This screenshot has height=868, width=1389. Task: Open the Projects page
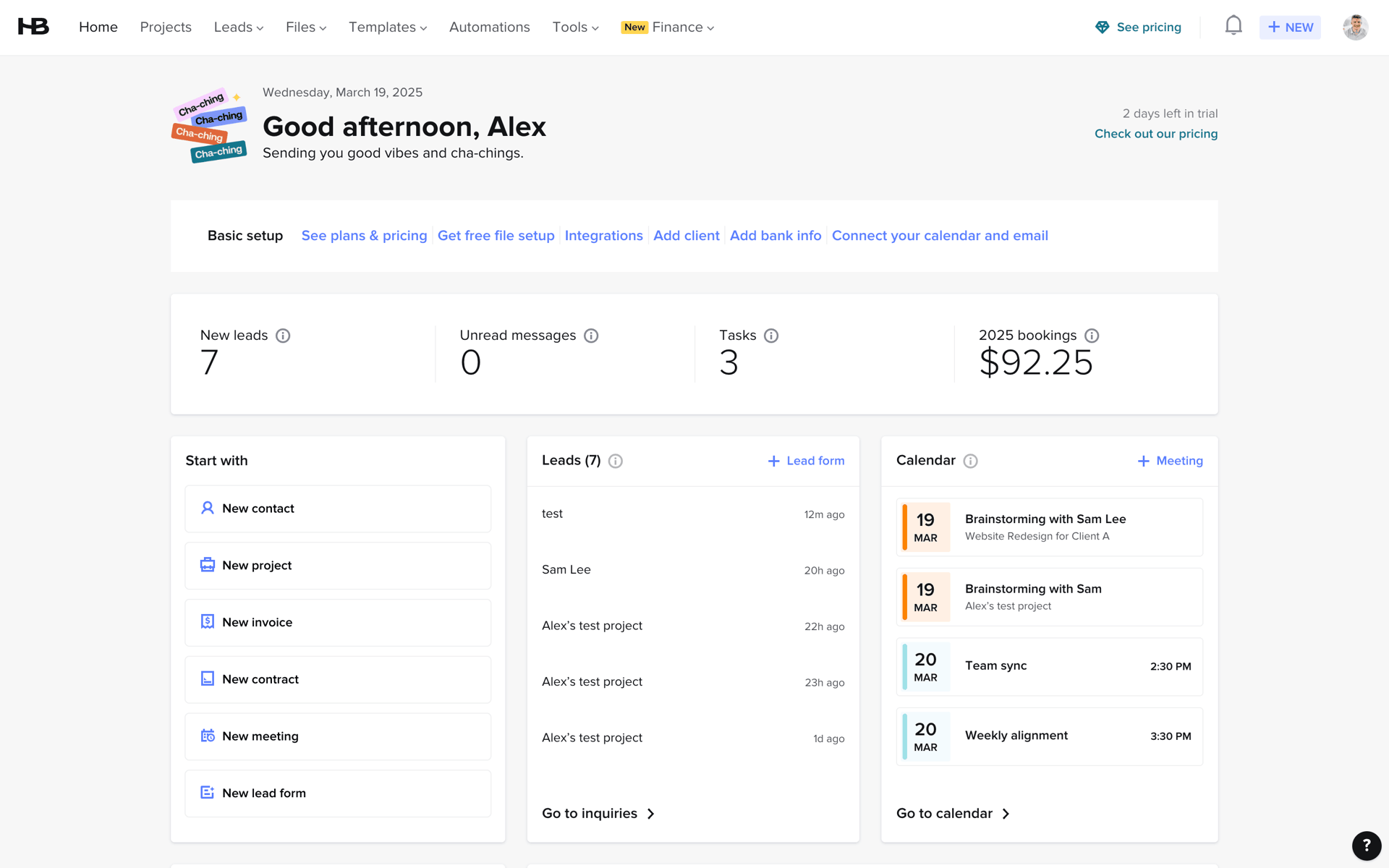click(x=166, y=27)
